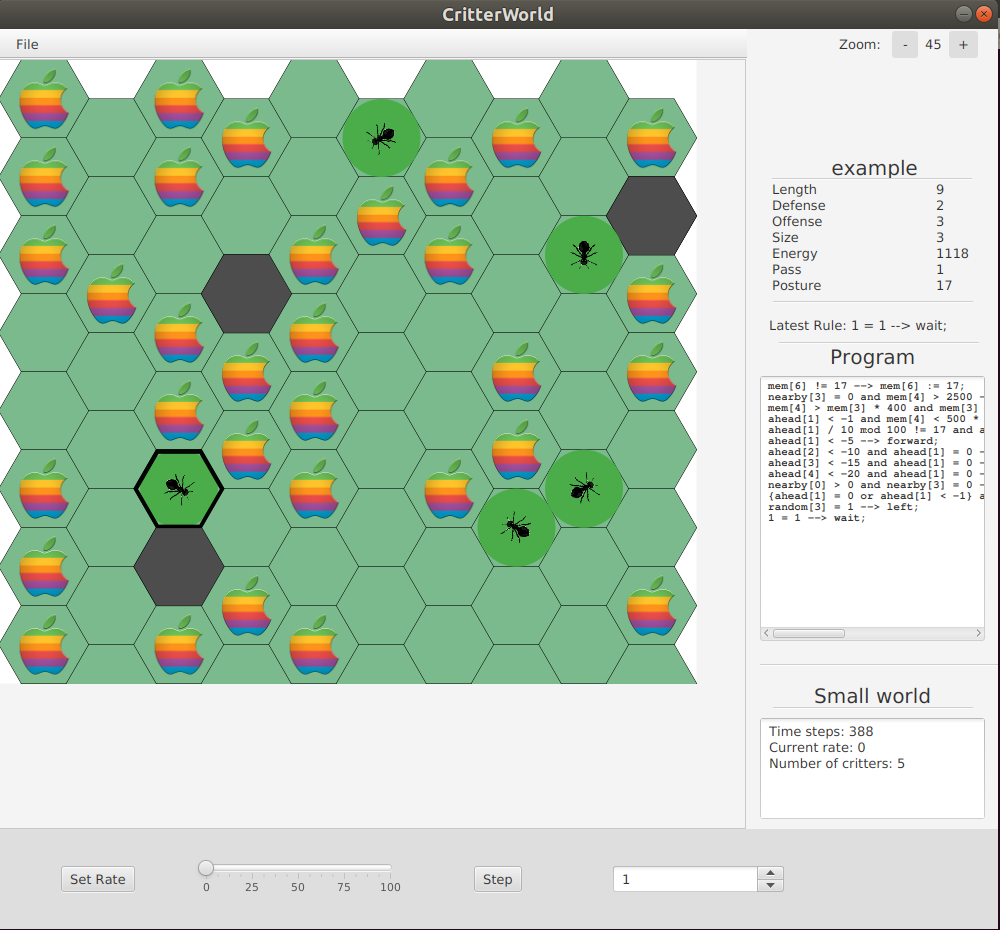Select the critter in the black-outlined hex

point(179,489)
